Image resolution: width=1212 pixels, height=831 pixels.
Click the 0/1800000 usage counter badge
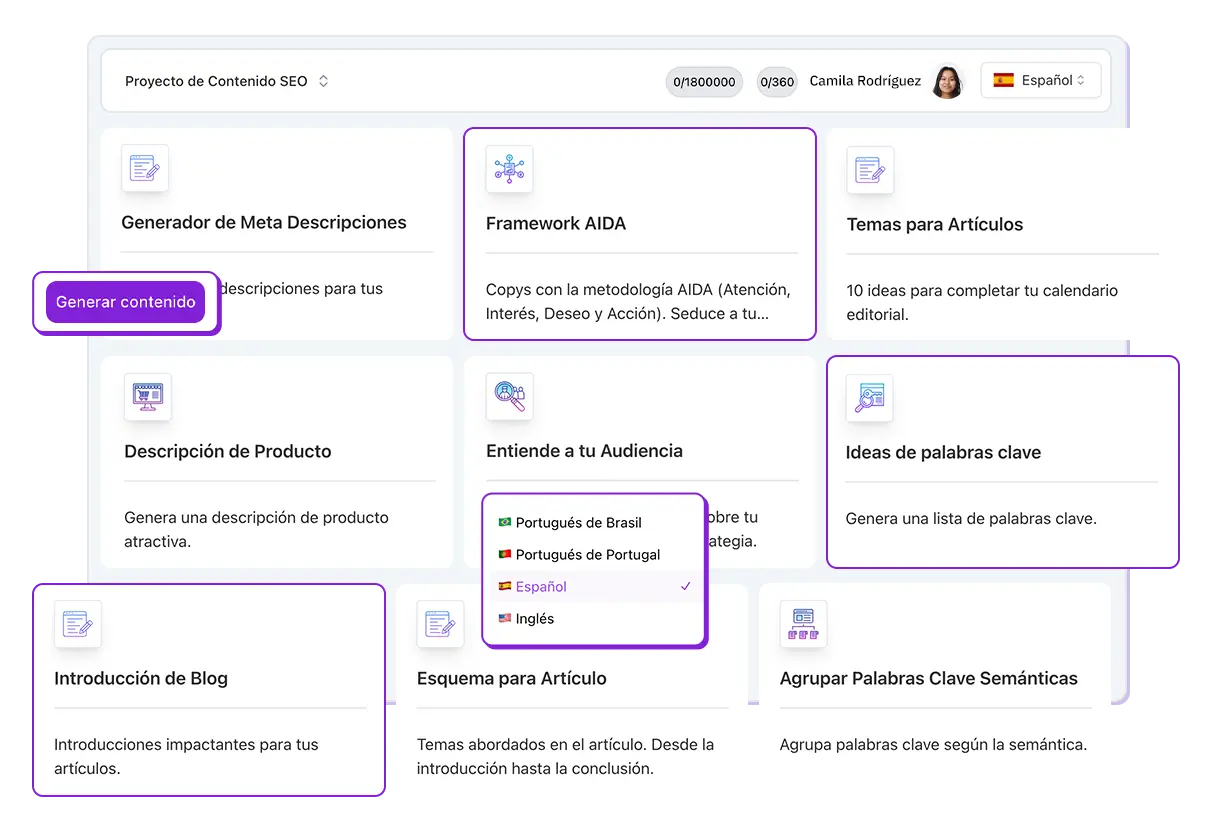pyautogui.click(x=704, y=82)
